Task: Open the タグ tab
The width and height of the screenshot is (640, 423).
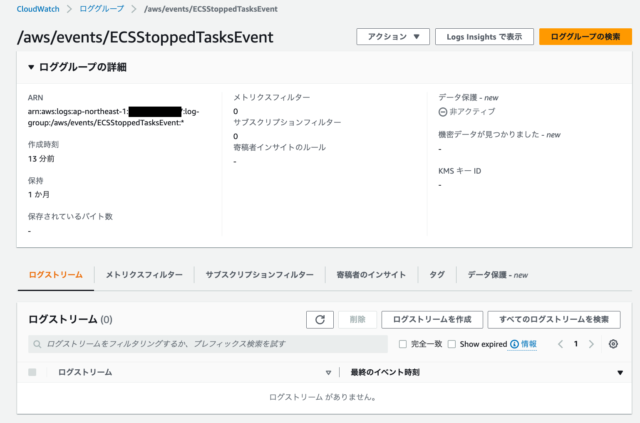Action: (x=437, y=275)
